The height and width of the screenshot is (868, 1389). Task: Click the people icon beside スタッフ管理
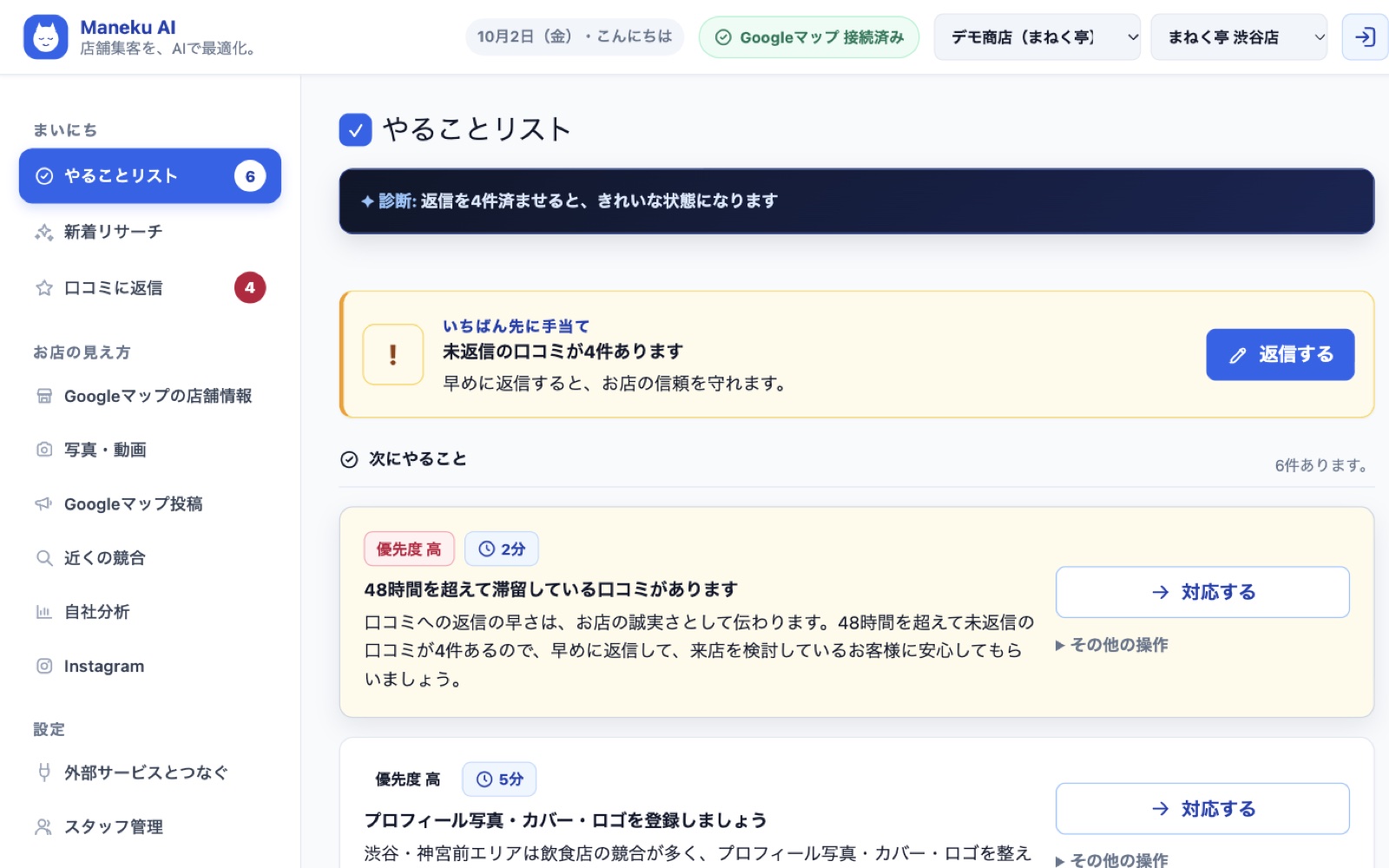pos(43,826)
